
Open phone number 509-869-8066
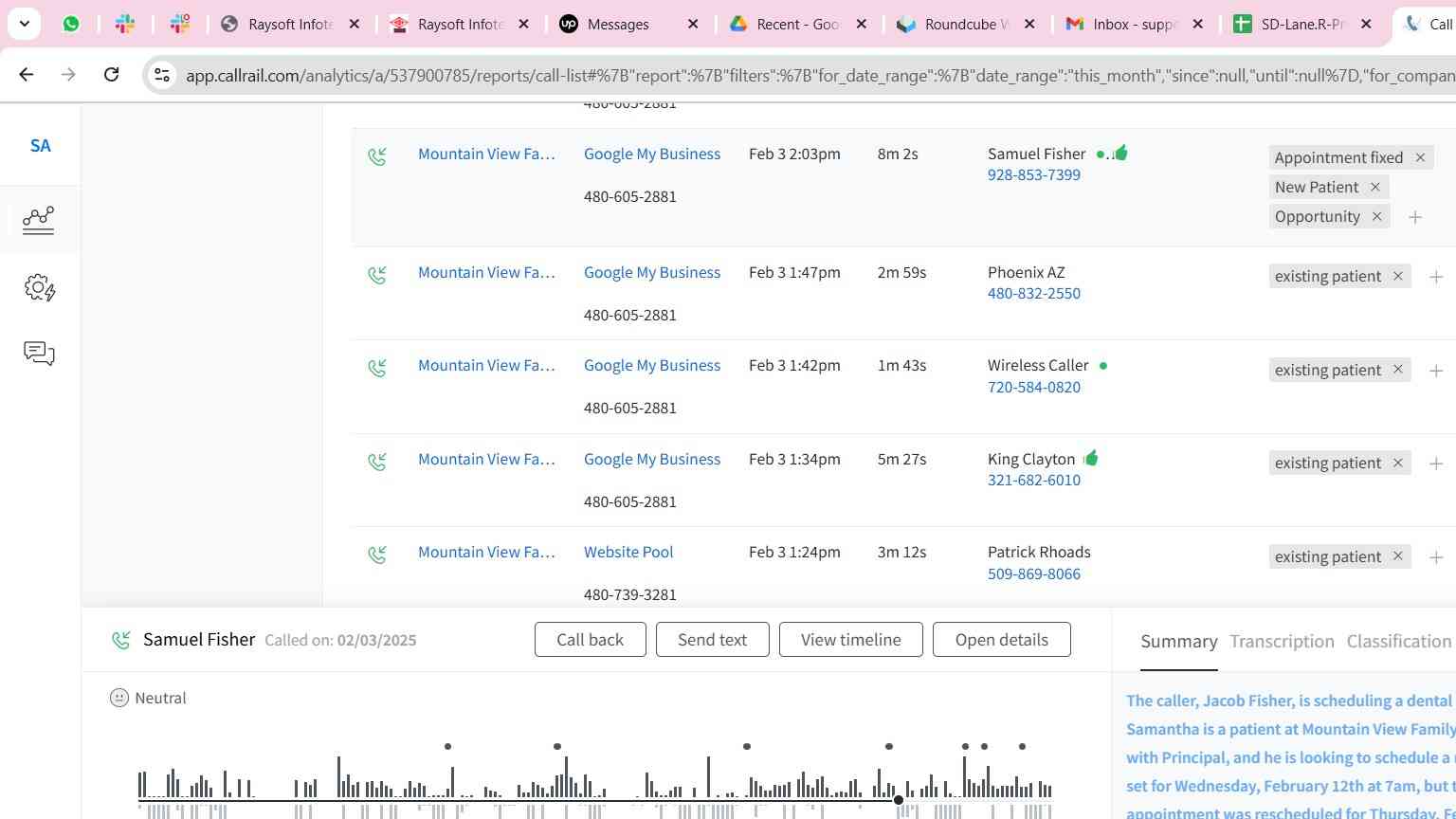coord(1033,574)
